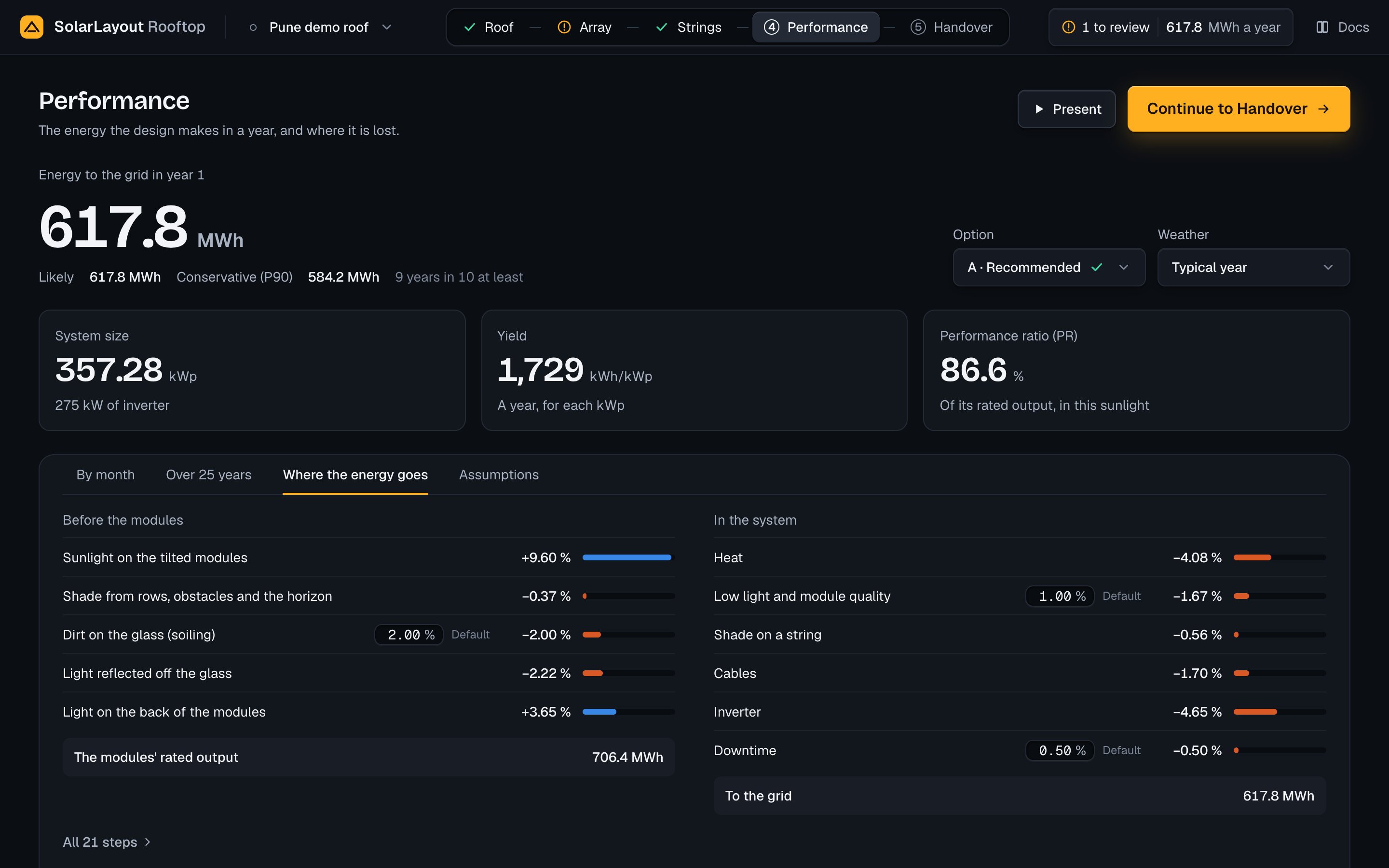Viewport: 1389px width, 868px height.
Task: Edit the Downtime 0.50 % field
Action: coord(1060,750)
